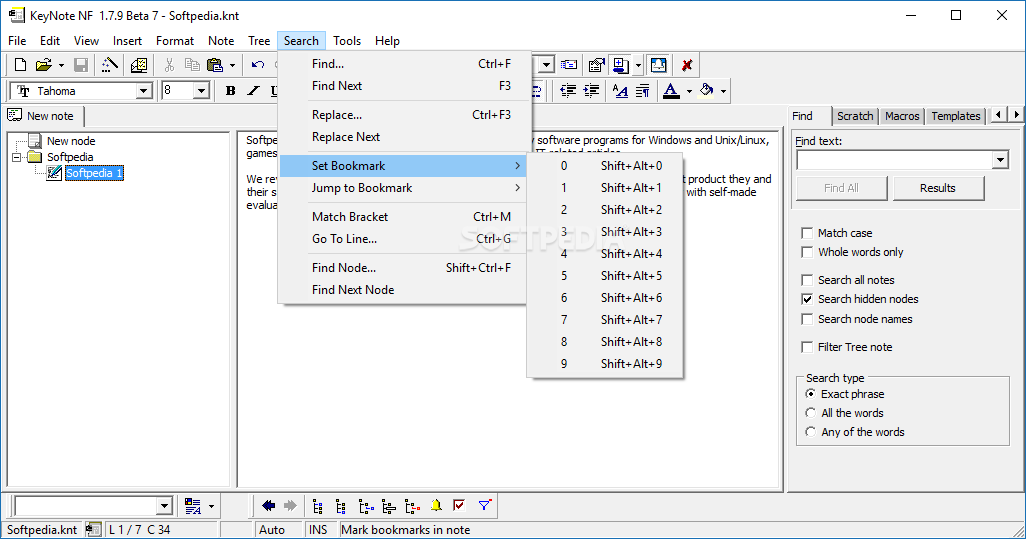Click the red checkmark box icon
This screenshot has width=1026, height=539.
tap(459, 506)
